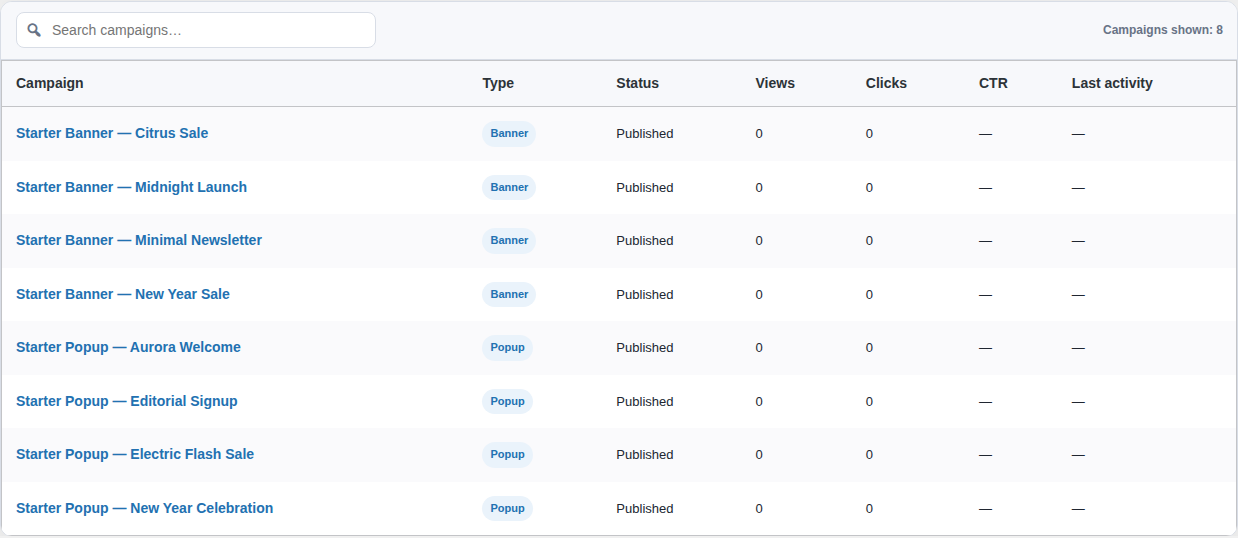Click the Banner badge in Midnight Launch row
The width and height of the screenshot is (1238, 538).
point(509,187)
